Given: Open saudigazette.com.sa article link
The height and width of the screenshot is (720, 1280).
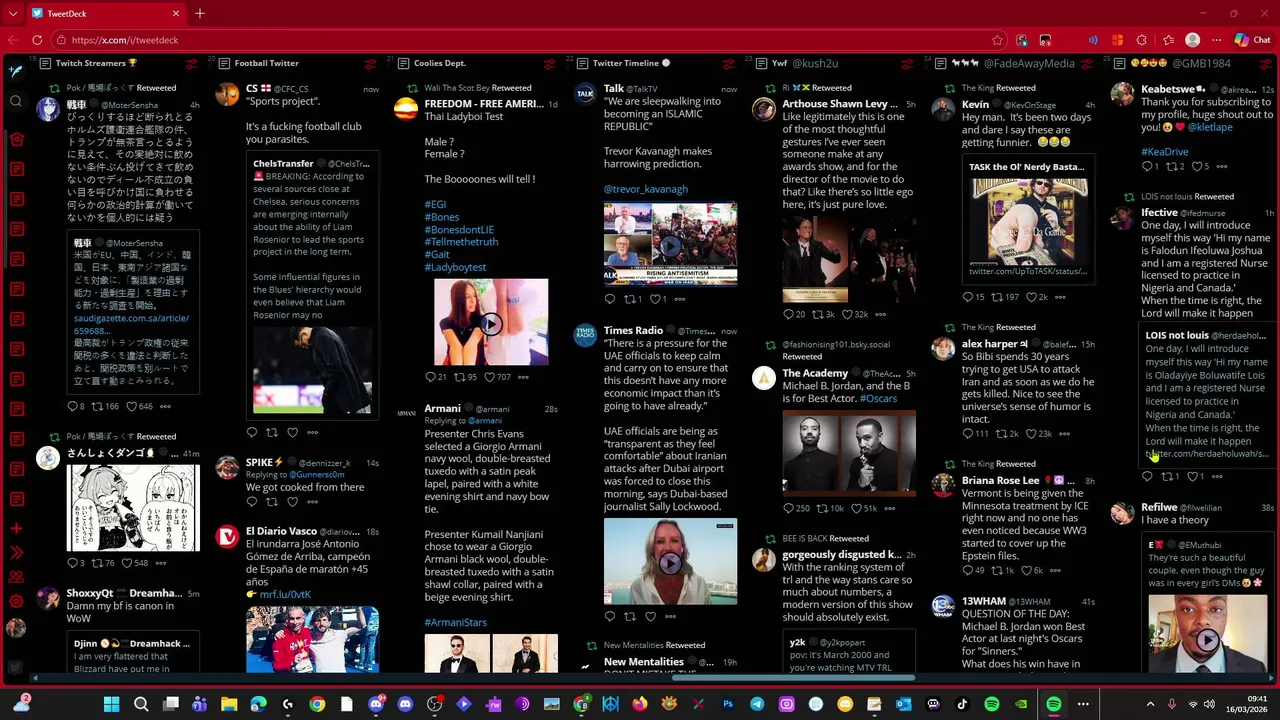Looking at the screenshot, I should coord(131,324).
